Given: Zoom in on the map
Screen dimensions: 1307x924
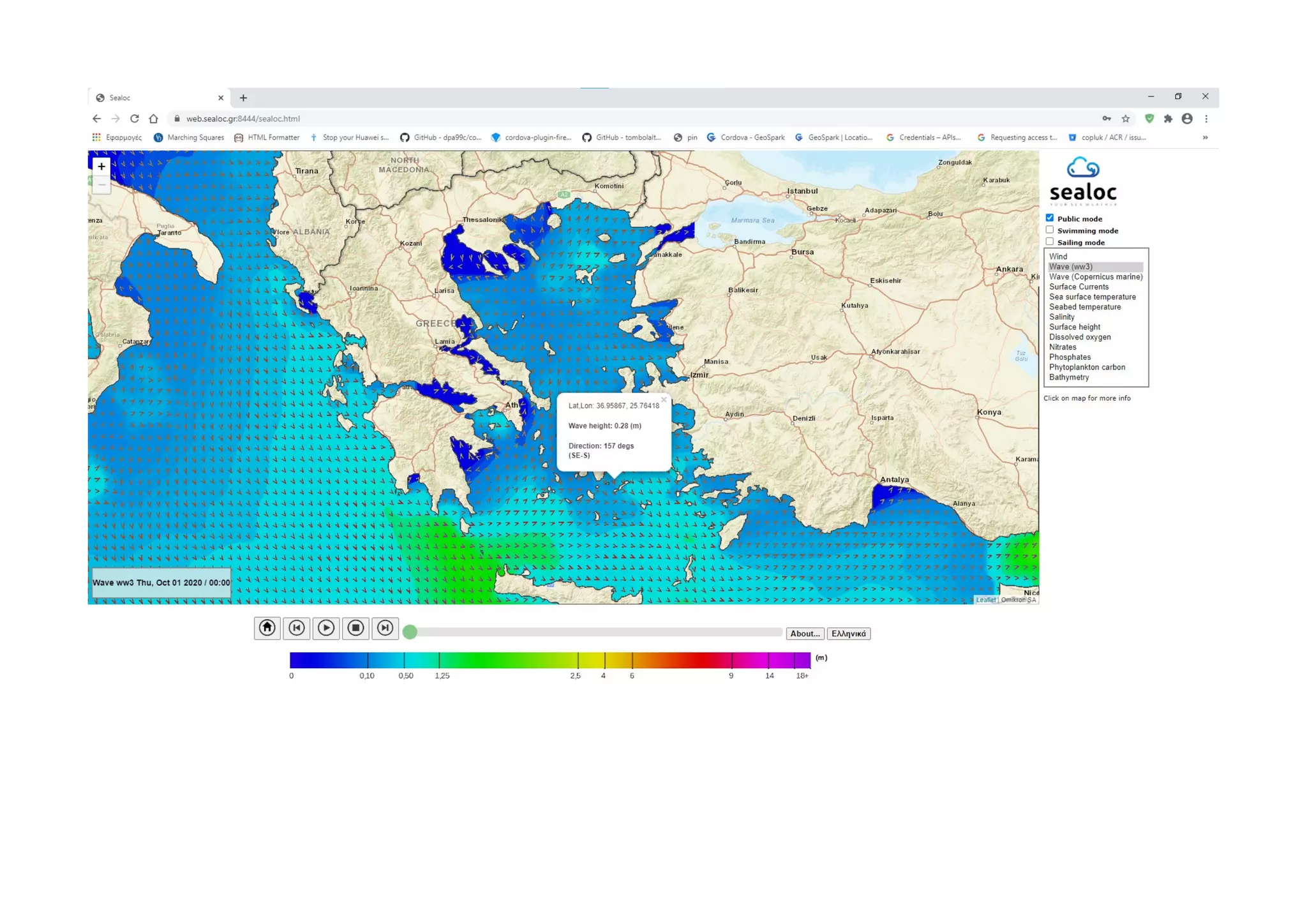Looking at the screenshot, I should [101, 167].
